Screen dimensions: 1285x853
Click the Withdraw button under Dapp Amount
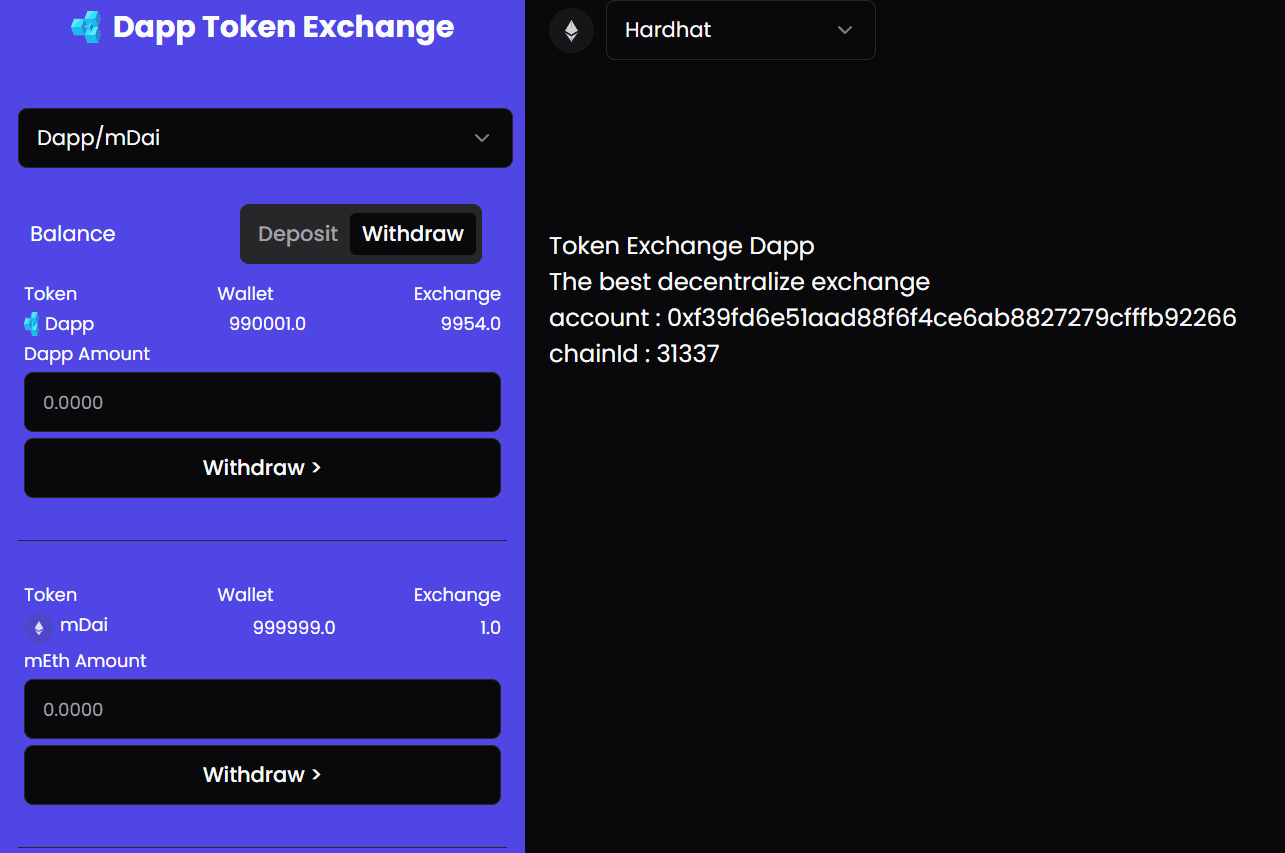click(x=262, y=468)
